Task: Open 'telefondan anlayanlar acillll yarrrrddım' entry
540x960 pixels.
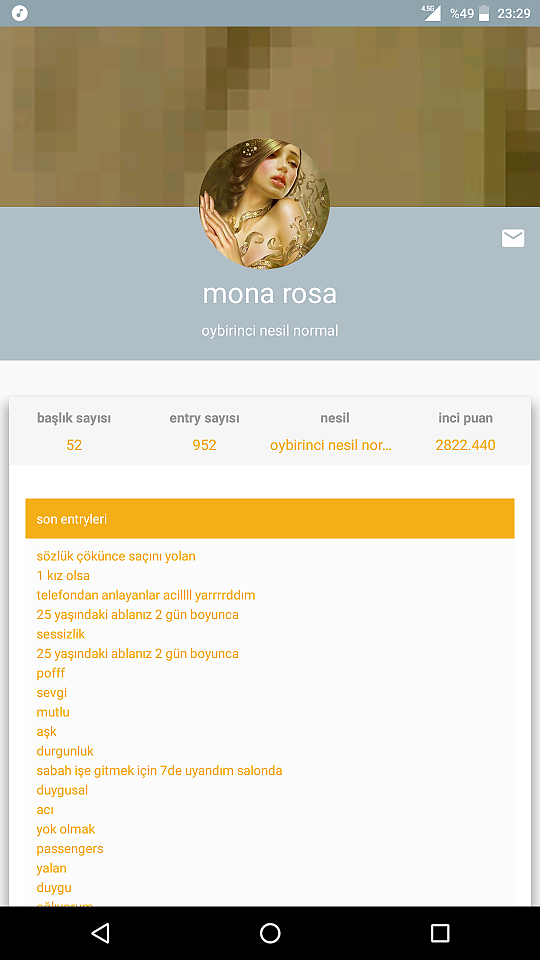Action: 146,595
